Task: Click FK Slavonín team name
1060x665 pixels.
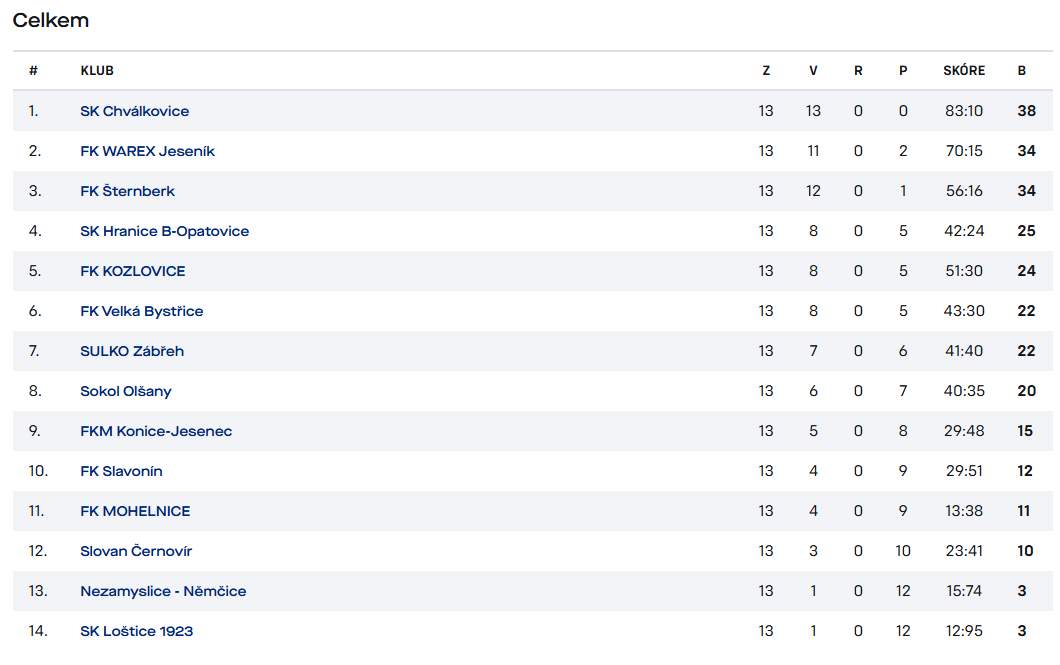Action: point(121,471)
